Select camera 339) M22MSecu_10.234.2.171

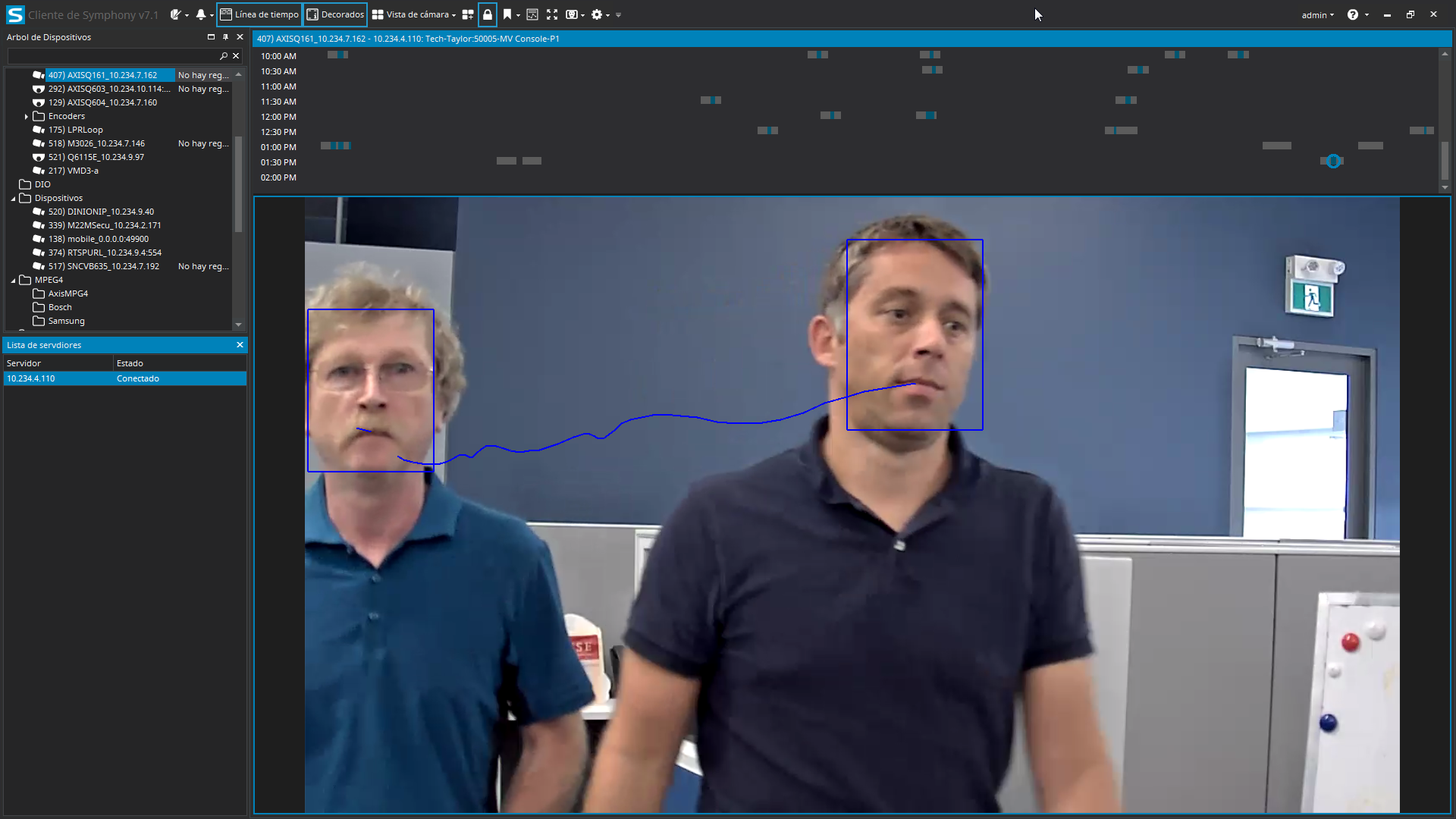click(x=105, y=225)
